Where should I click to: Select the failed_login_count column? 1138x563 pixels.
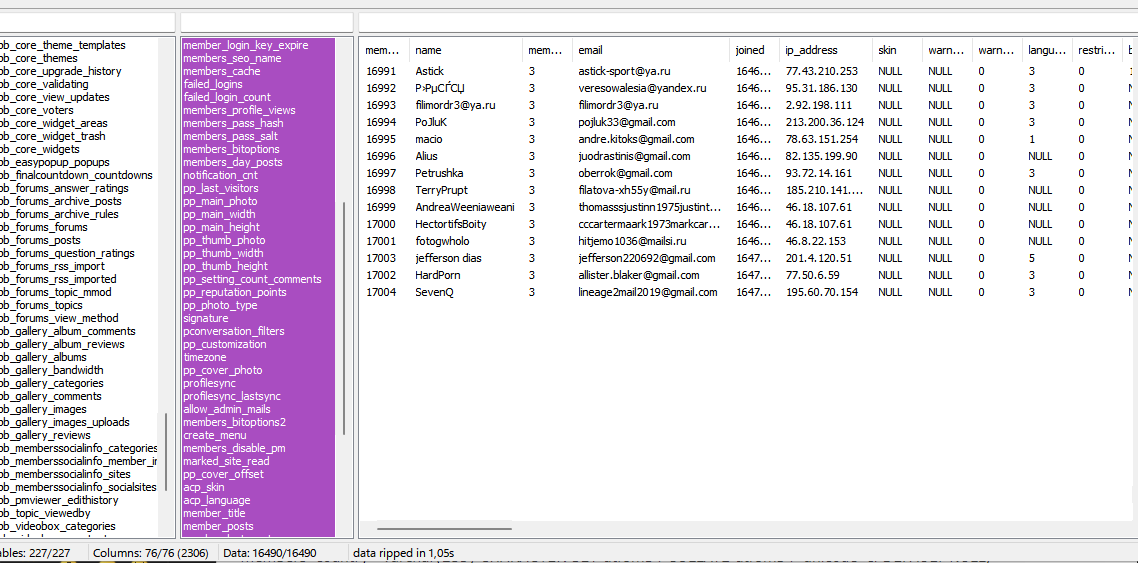pyautogui.click(x=227, y=97)
